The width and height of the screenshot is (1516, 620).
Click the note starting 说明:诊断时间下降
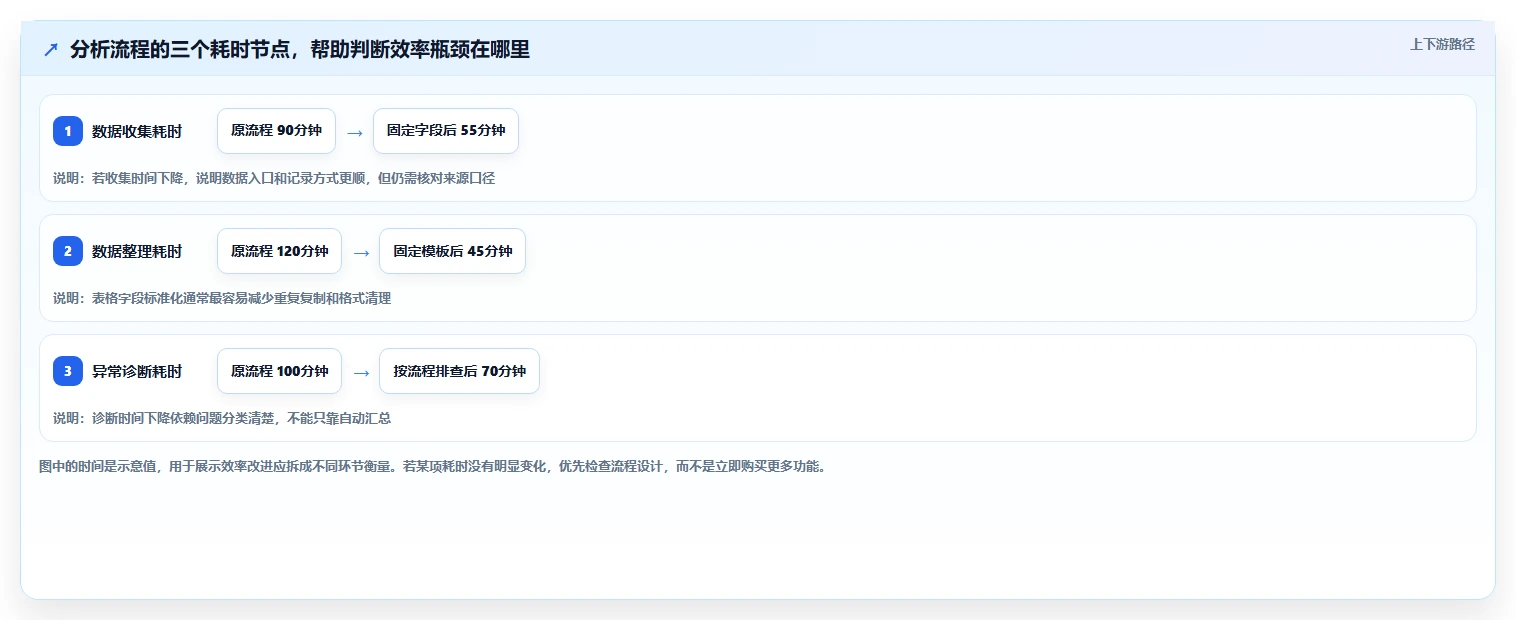222,418
